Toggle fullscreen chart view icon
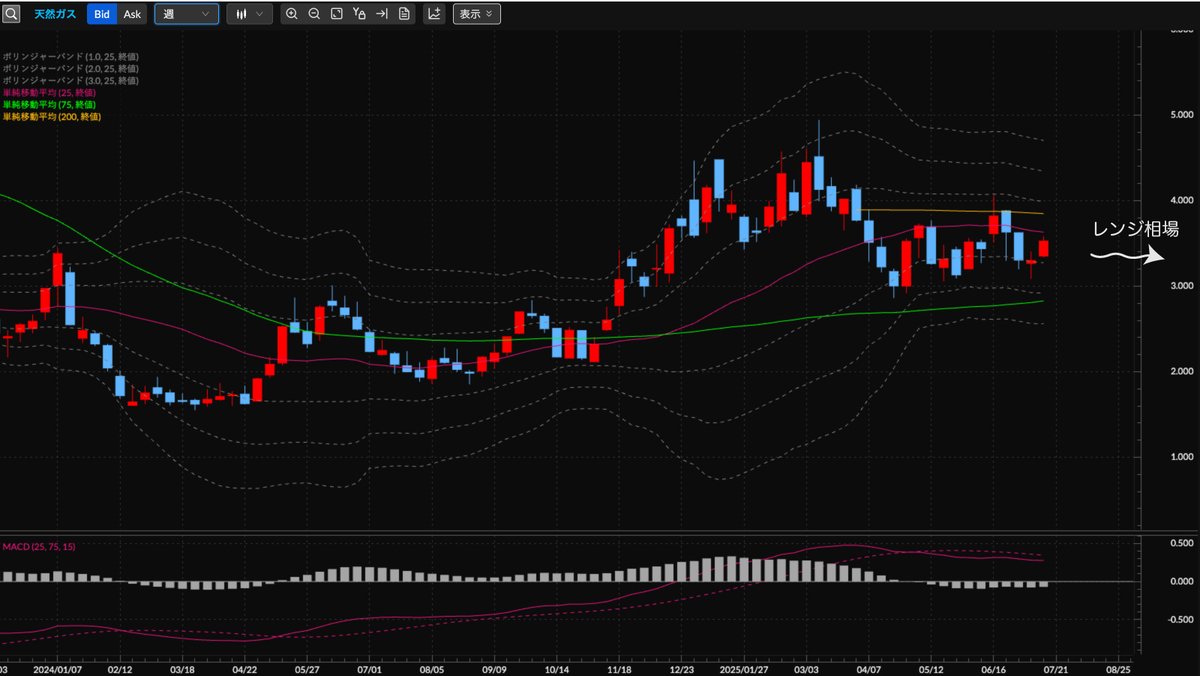Screen dimensions: 1200x676 [x=337, y=14]
